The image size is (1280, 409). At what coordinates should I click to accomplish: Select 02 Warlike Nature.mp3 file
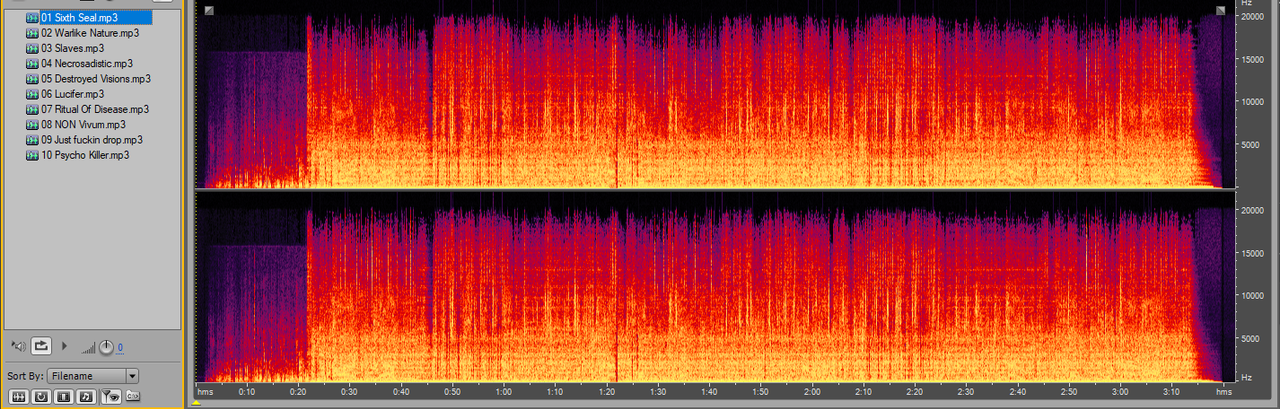pos(82,33)
